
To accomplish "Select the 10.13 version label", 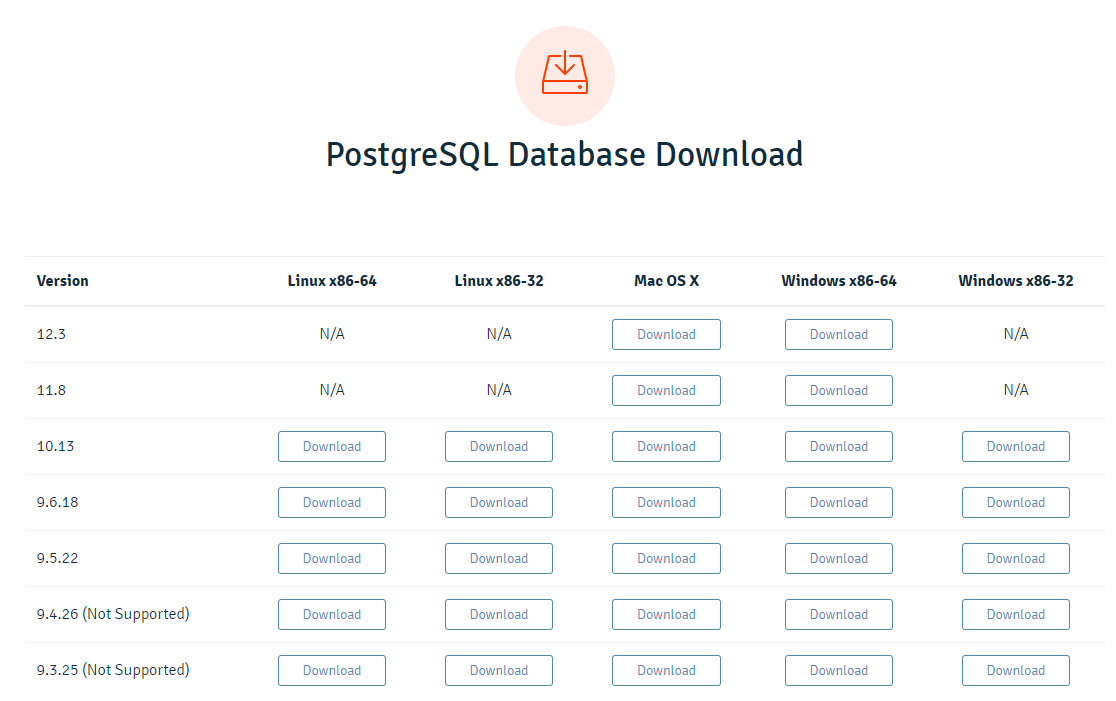I will (56, 446).
